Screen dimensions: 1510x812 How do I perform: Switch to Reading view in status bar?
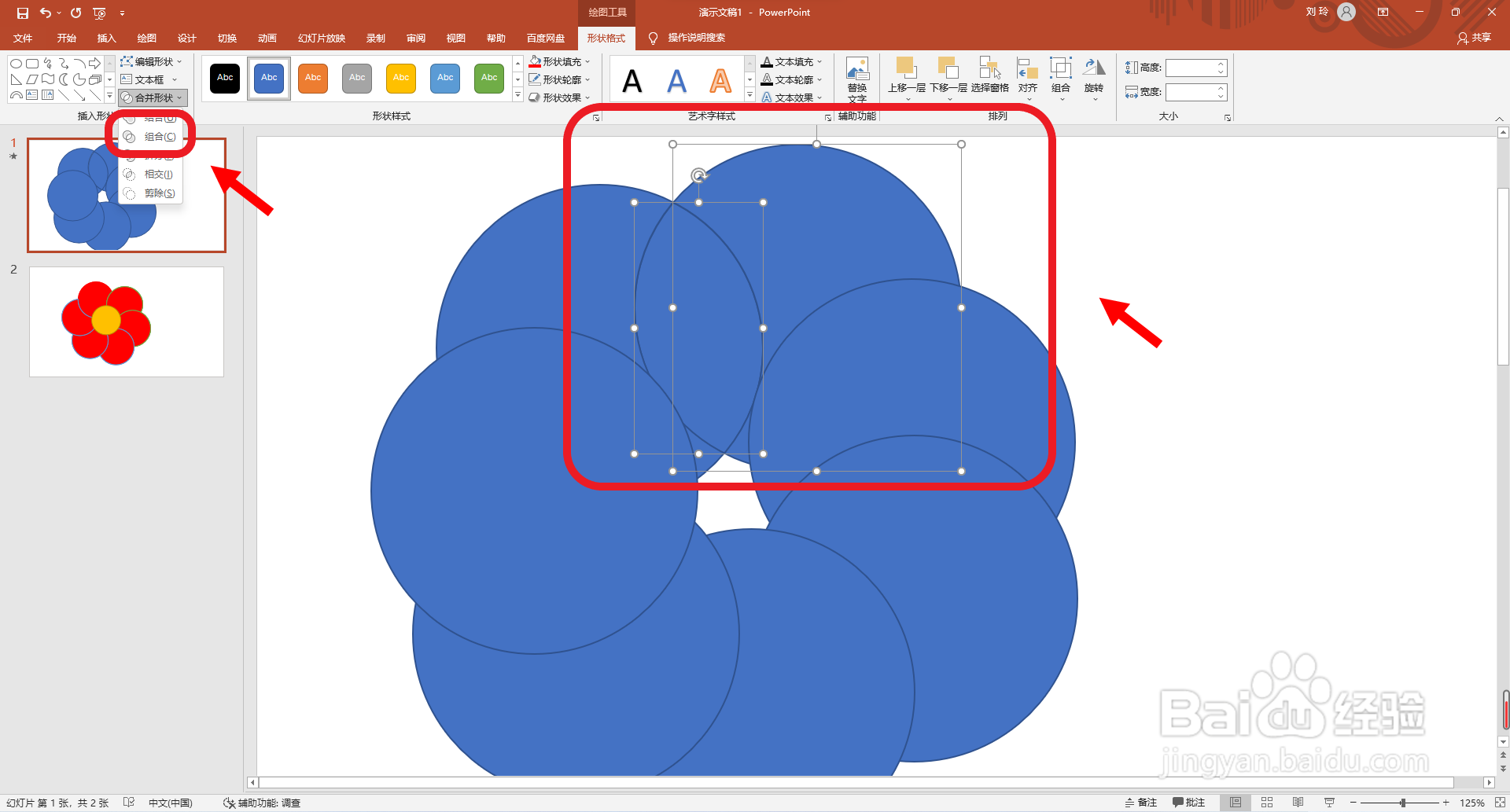[1298, 803]
